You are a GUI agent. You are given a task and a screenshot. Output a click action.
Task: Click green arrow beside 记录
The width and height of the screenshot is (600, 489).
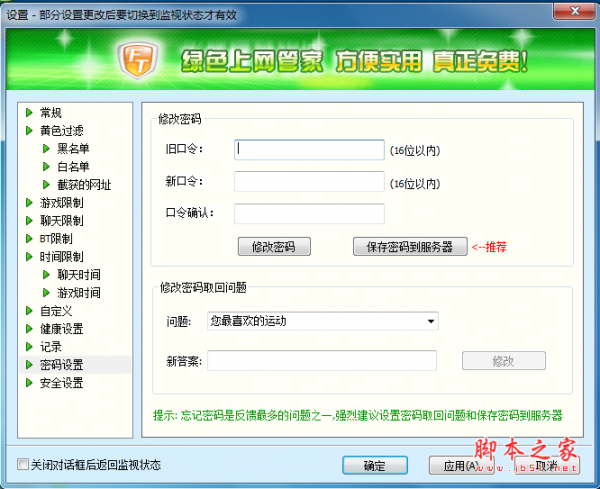point(29,347)
